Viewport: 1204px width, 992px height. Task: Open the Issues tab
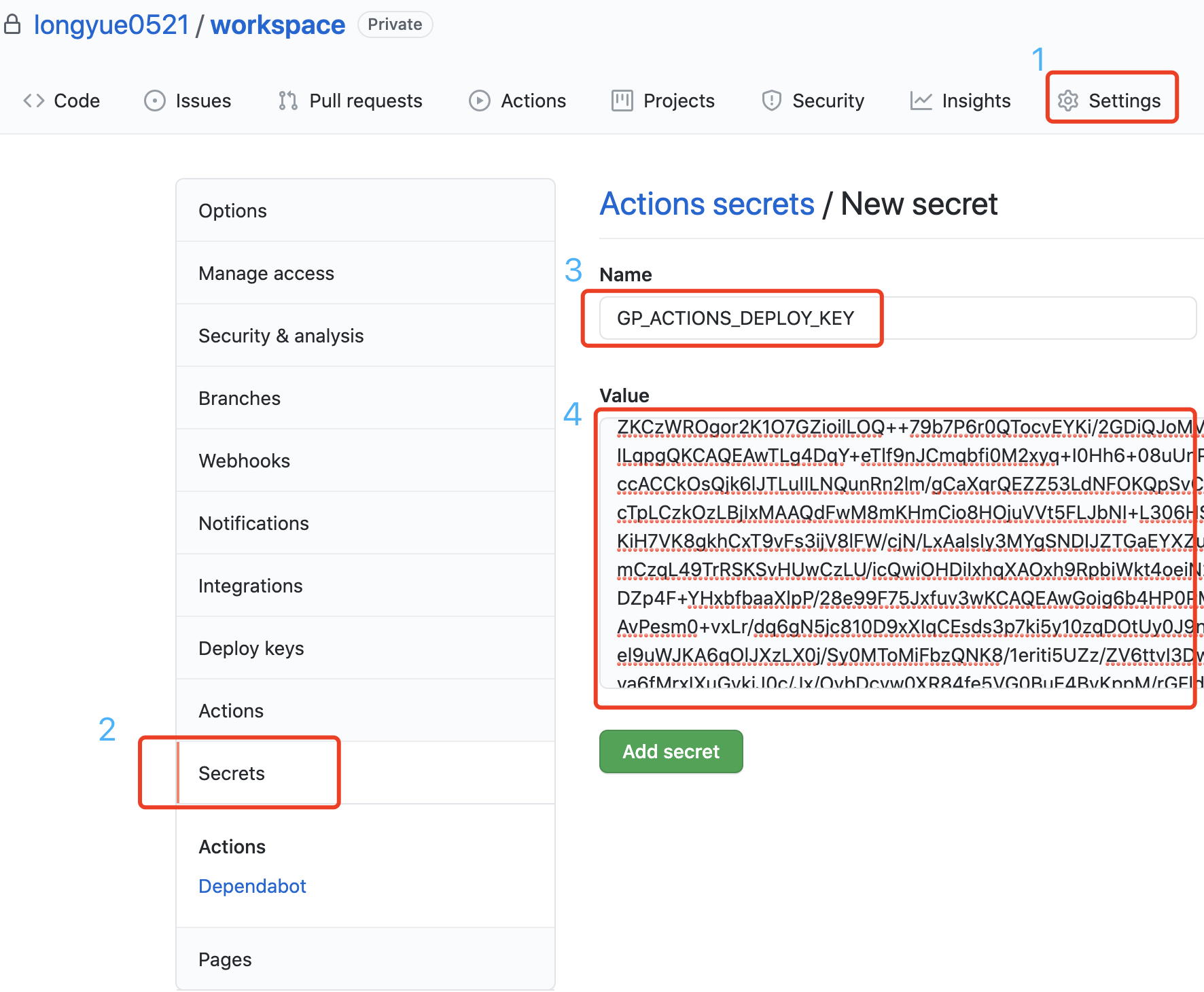coord(188,101)
